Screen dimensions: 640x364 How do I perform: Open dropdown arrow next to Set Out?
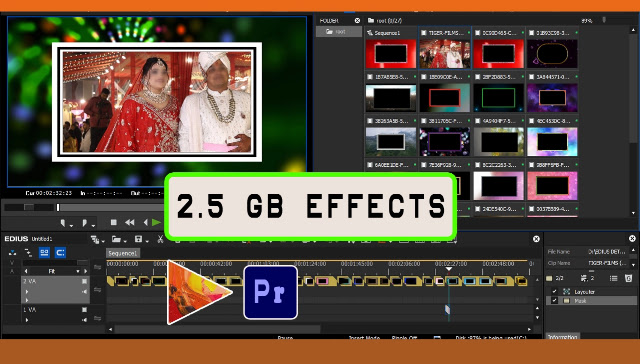pos(93,225)
